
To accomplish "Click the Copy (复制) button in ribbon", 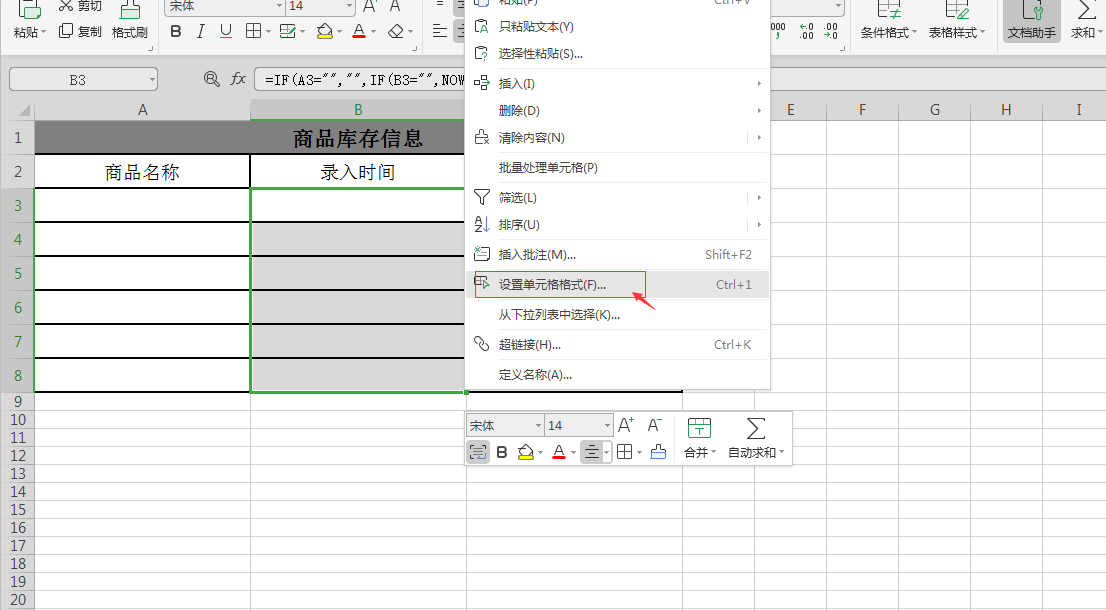I will [80, 32].
